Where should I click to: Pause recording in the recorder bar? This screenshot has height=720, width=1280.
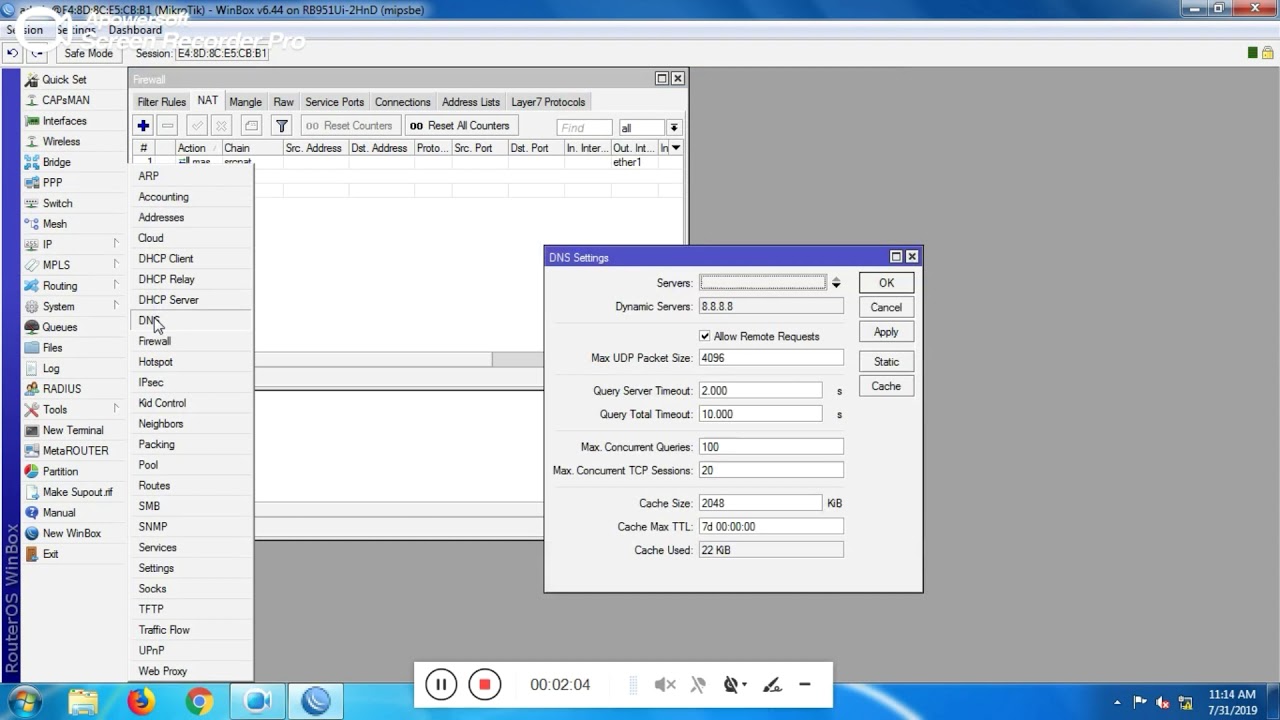[x=440, y=685]
